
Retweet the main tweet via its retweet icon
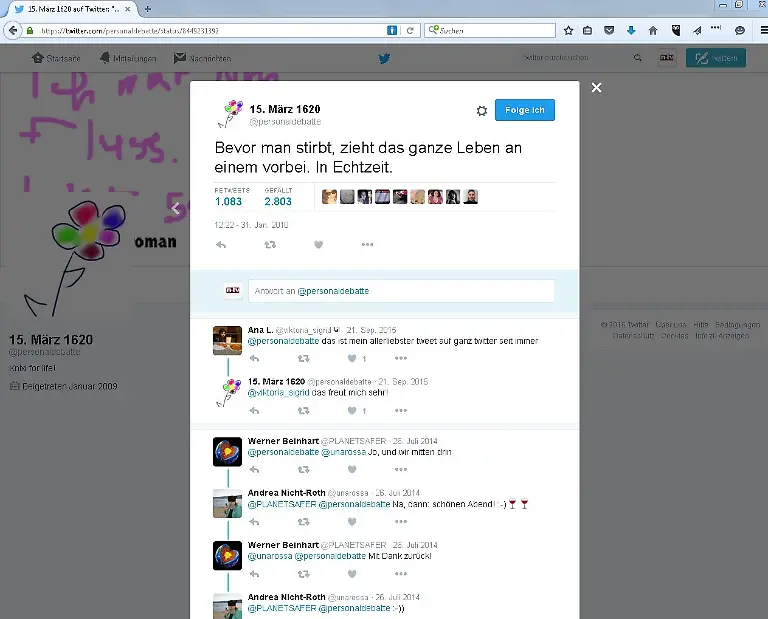(270, 245)
